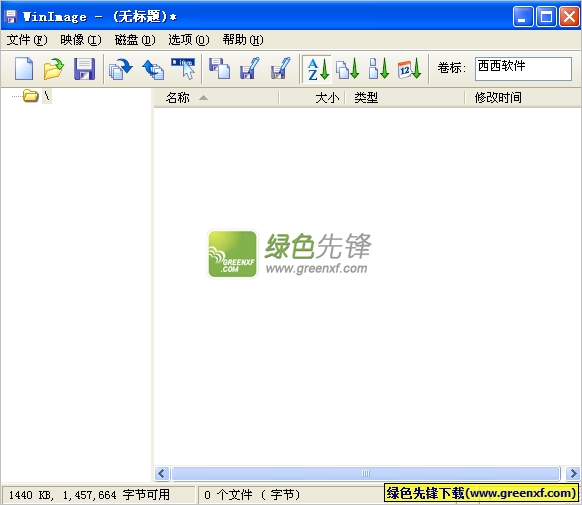Click the 名称 column header

pos(216,98)
